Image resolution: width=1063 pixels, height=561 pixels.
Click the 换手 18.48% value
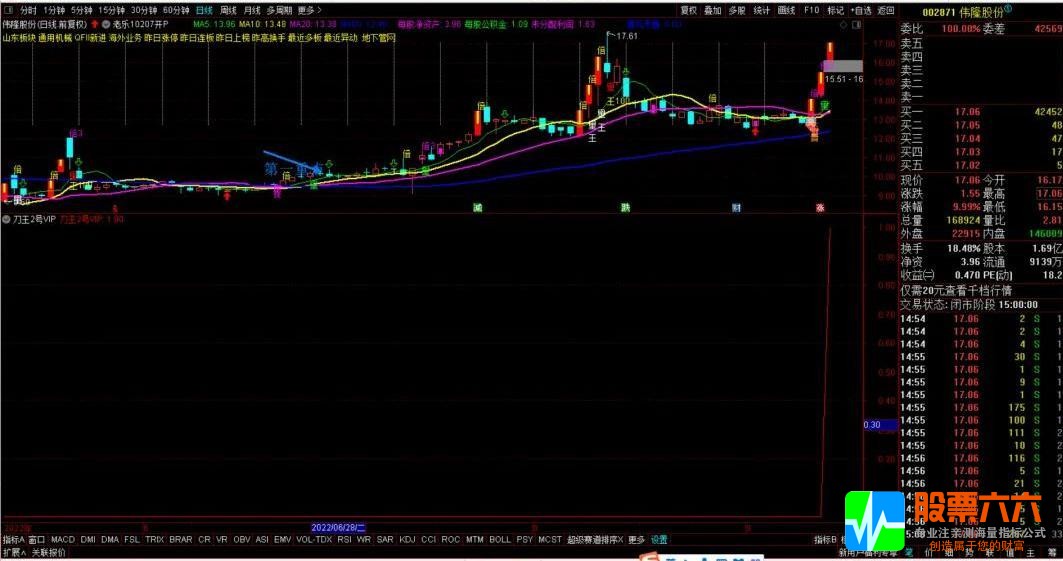[x=963, y=248]
